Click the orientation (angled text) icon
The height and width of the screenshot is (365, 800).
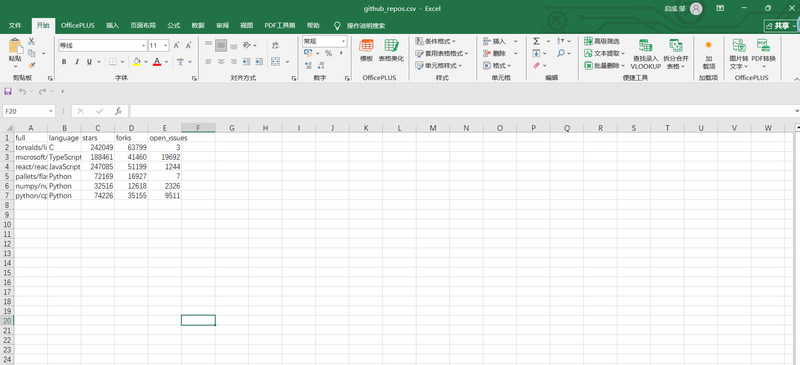tap(246, 45)
